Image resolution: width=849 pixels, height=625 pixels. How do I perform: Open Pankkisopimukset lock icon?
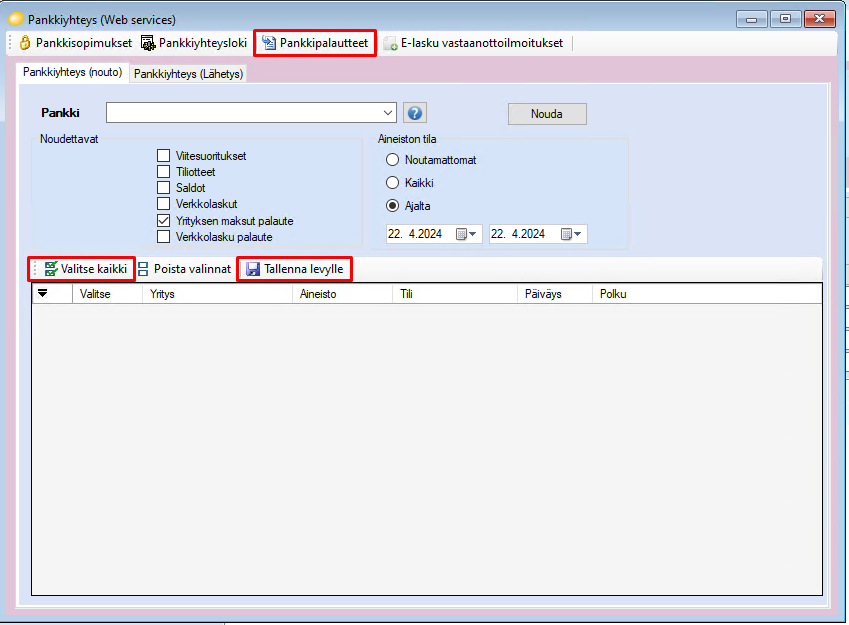[25, 43]
